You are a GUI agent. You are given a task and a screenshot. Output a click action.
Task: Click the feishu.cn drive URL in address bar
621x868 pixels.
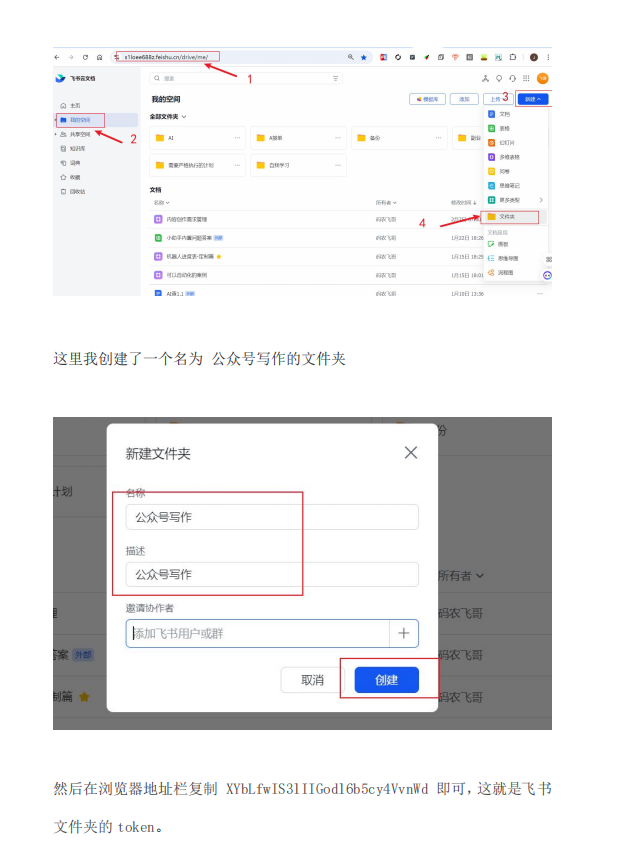(166, 57)
